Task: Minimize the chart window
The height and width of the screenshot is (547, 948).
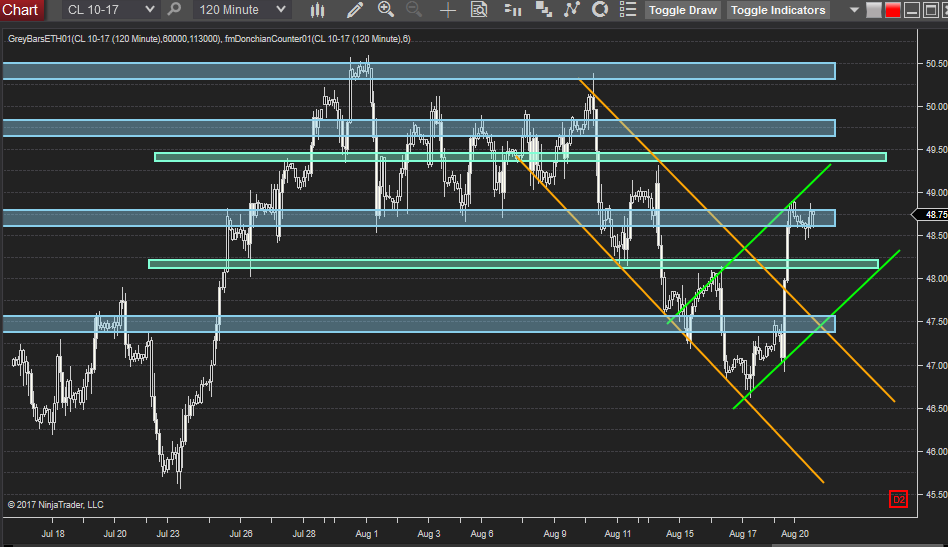Action: click(912, 10)
